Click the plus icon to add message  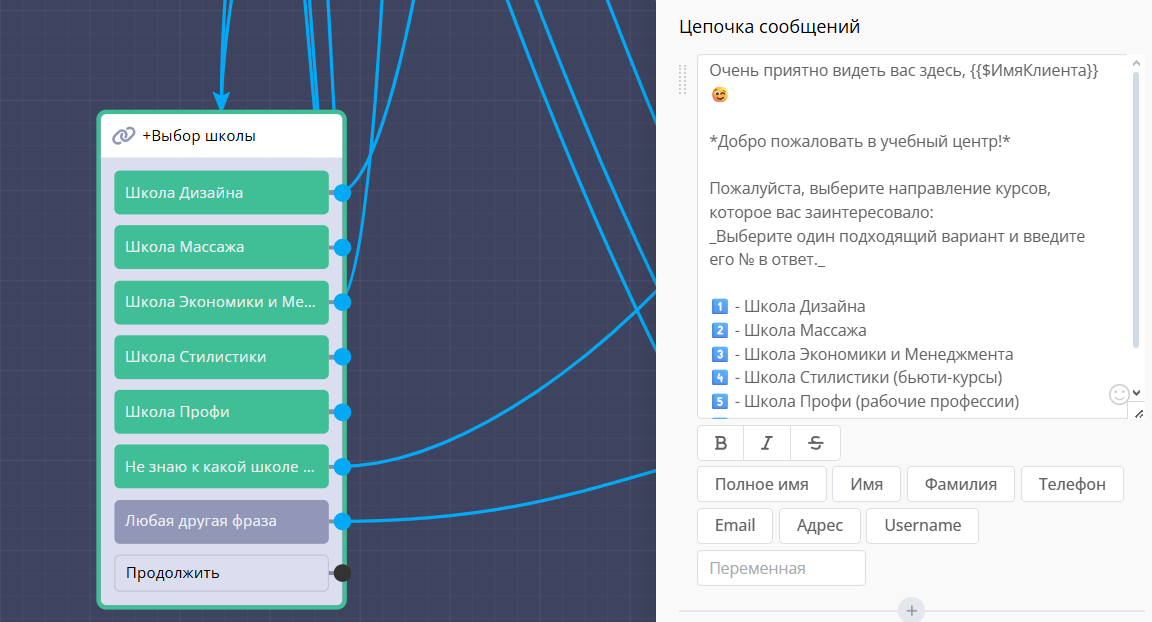(911, 610)
